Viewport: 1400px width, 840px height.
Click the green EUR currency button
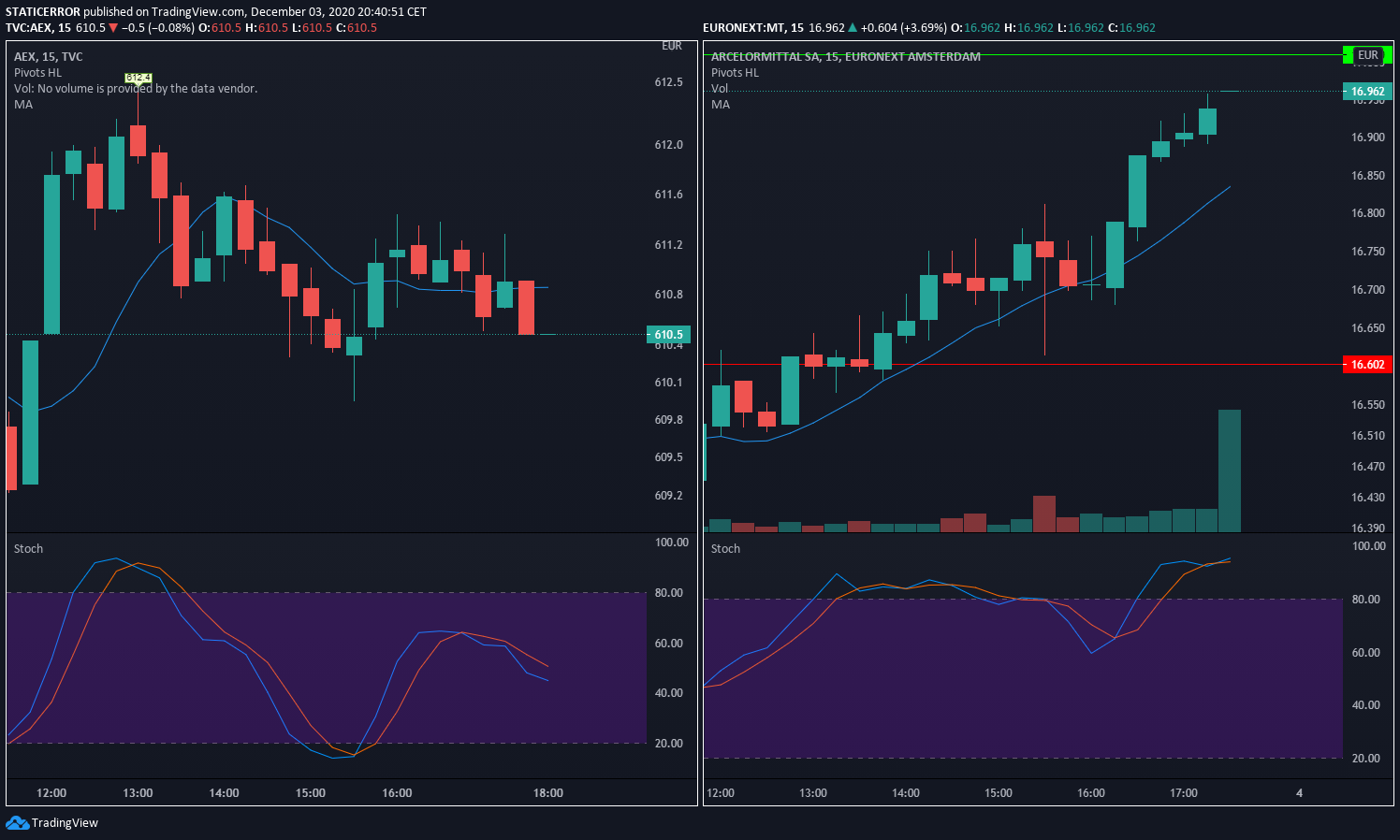pos(1367,55)
